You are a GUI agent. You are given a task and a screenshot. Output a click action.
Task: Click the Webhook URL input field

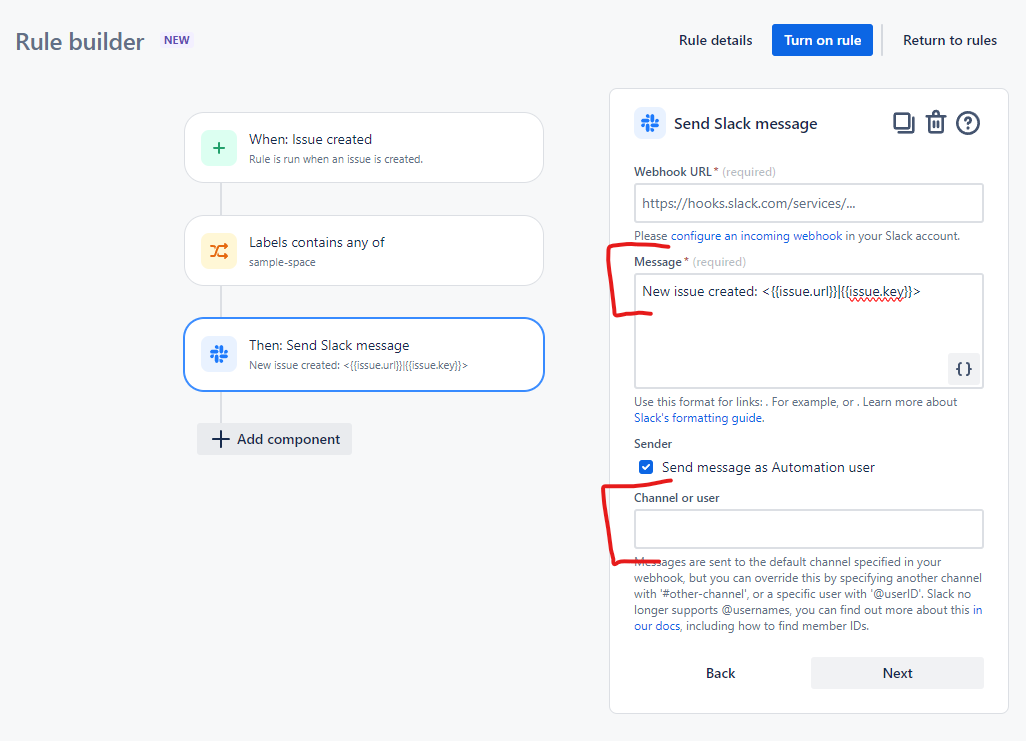pyautogui.click(x=808, y=203)
